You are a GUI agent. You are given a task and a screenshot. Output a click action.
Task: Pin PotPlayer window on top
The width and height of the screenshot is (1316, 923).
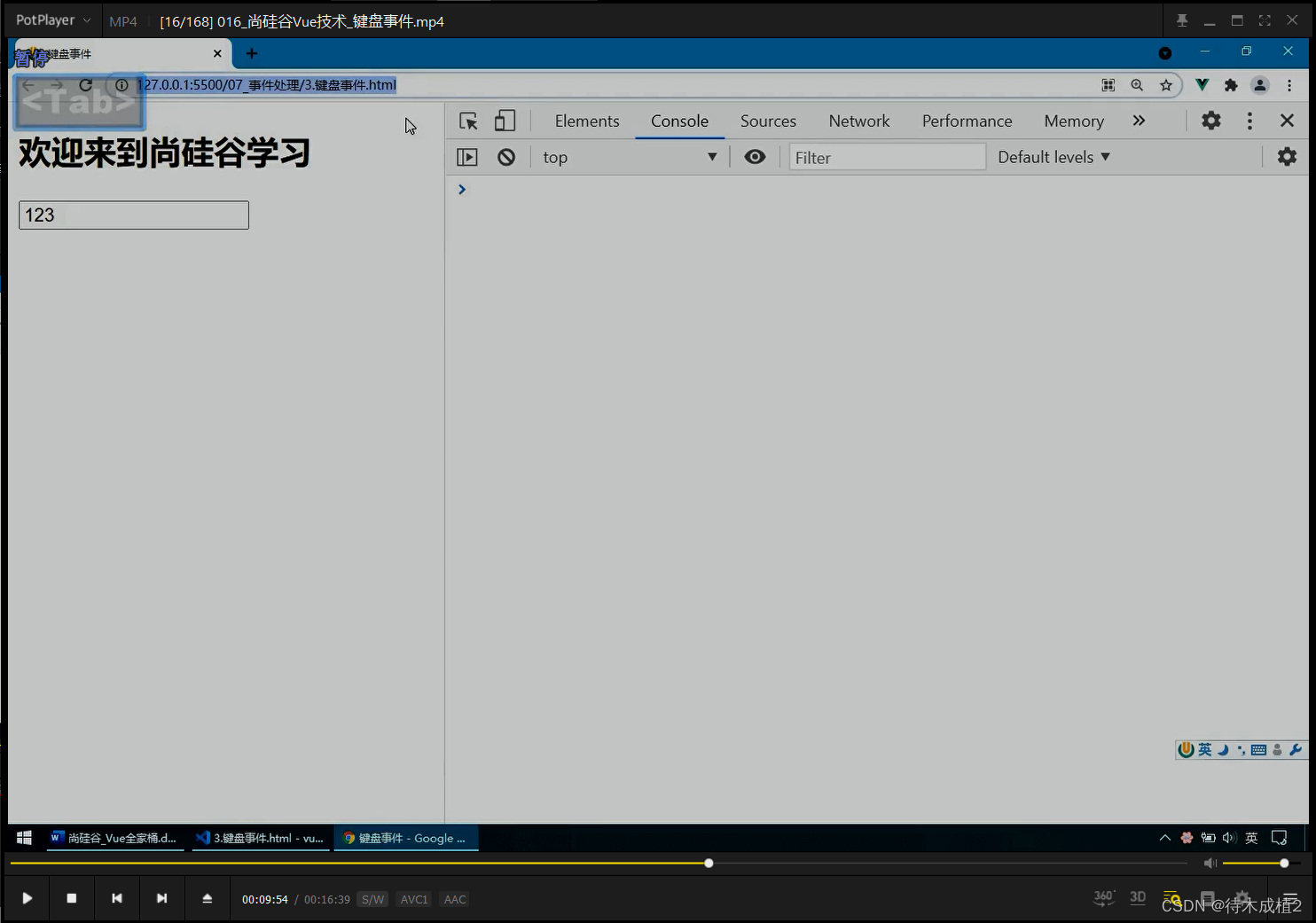click(x=1182, y=20)
